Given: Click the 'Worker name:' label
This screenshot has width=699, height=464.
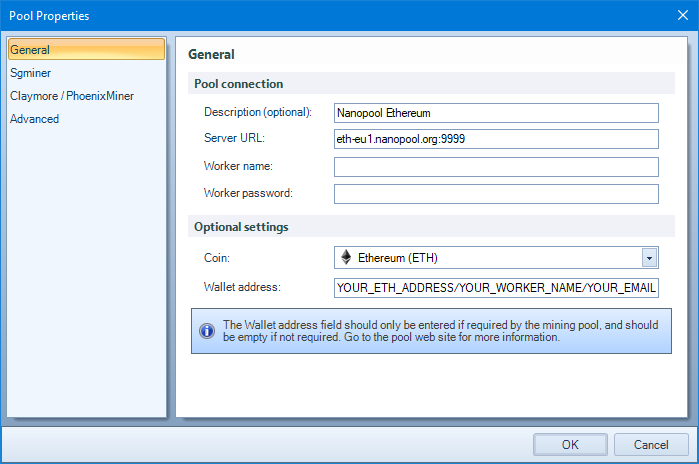Looking at the screenshot, I should tap(238, 166).
